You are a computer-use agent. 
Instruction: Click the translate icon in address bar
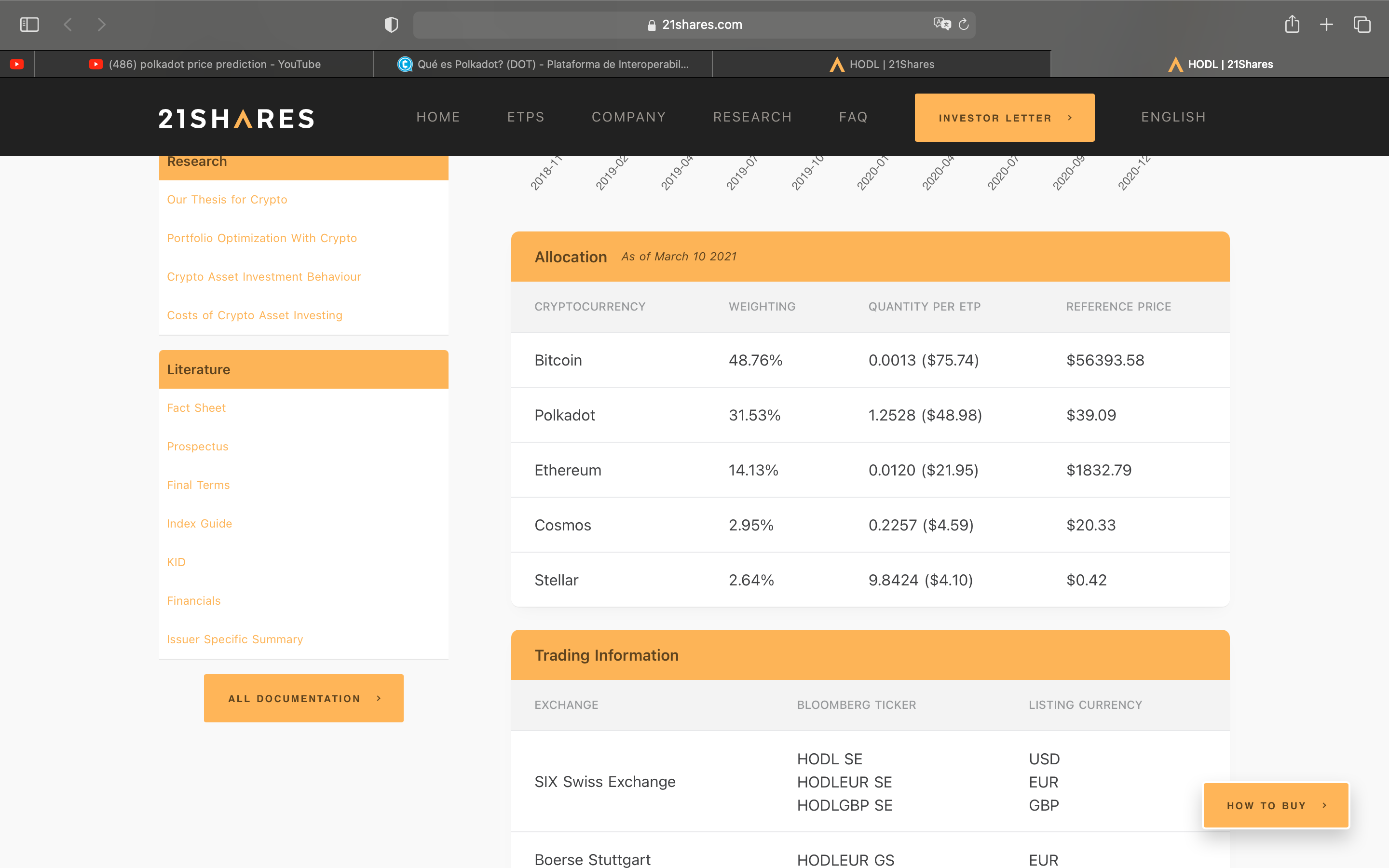(942, 24)
